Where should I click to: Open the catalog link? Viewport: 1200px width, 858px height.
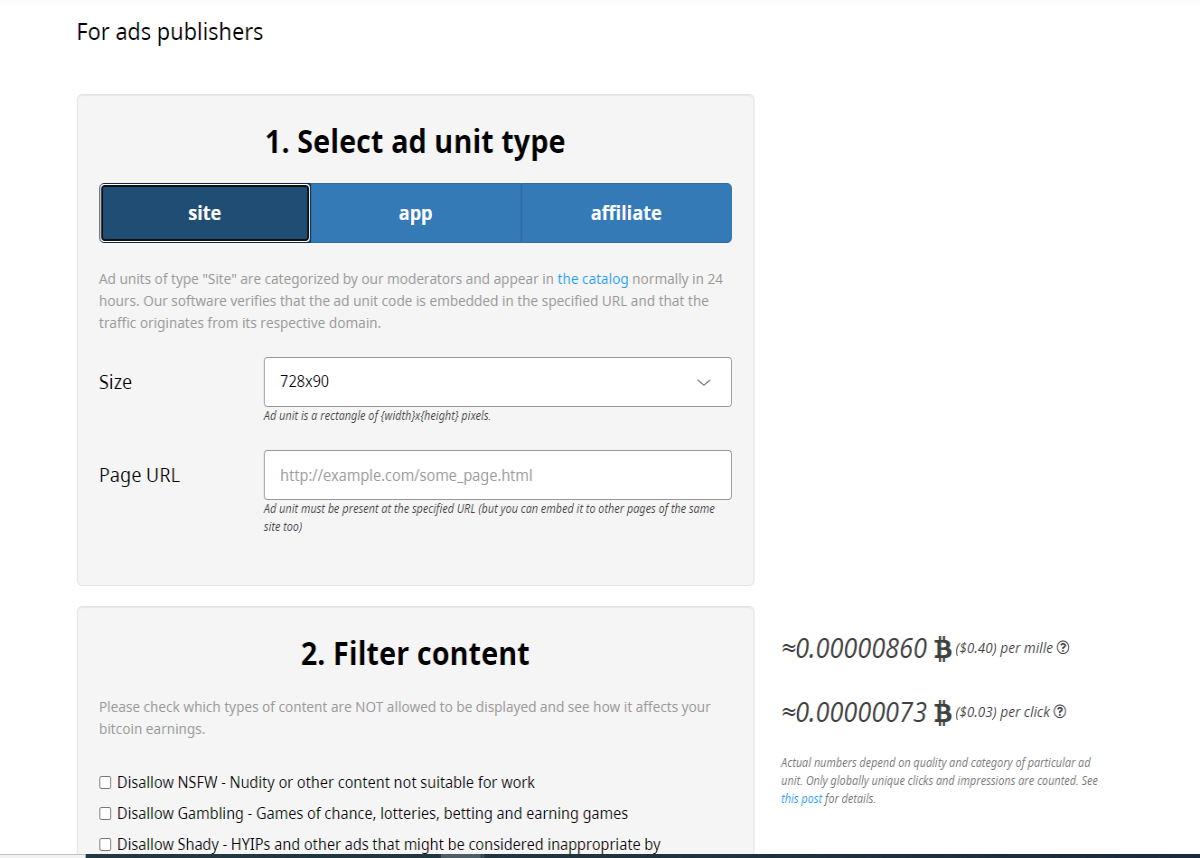[x=593, y=279]
